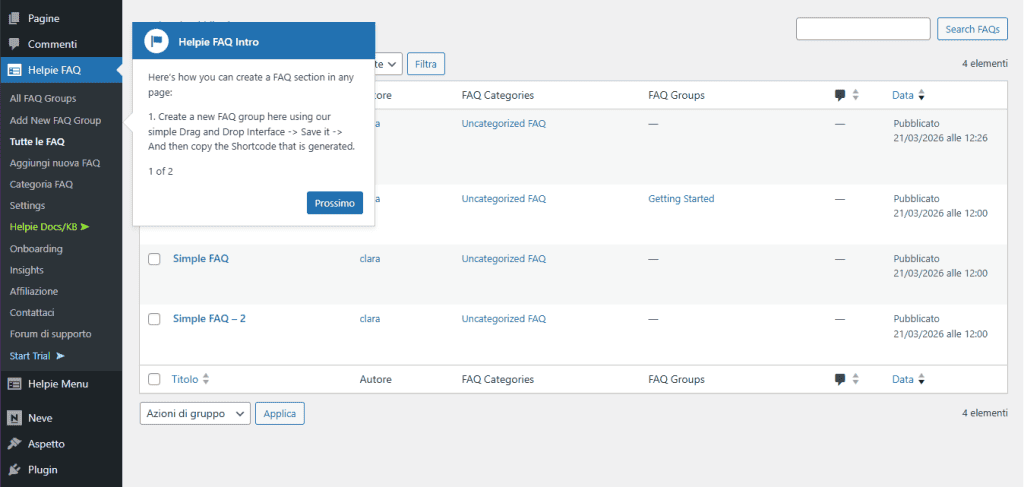Click the Aspetto paintbrush icon
Image resolution: width=1024 pixels, height=487 pixels.
click(14, 444)
